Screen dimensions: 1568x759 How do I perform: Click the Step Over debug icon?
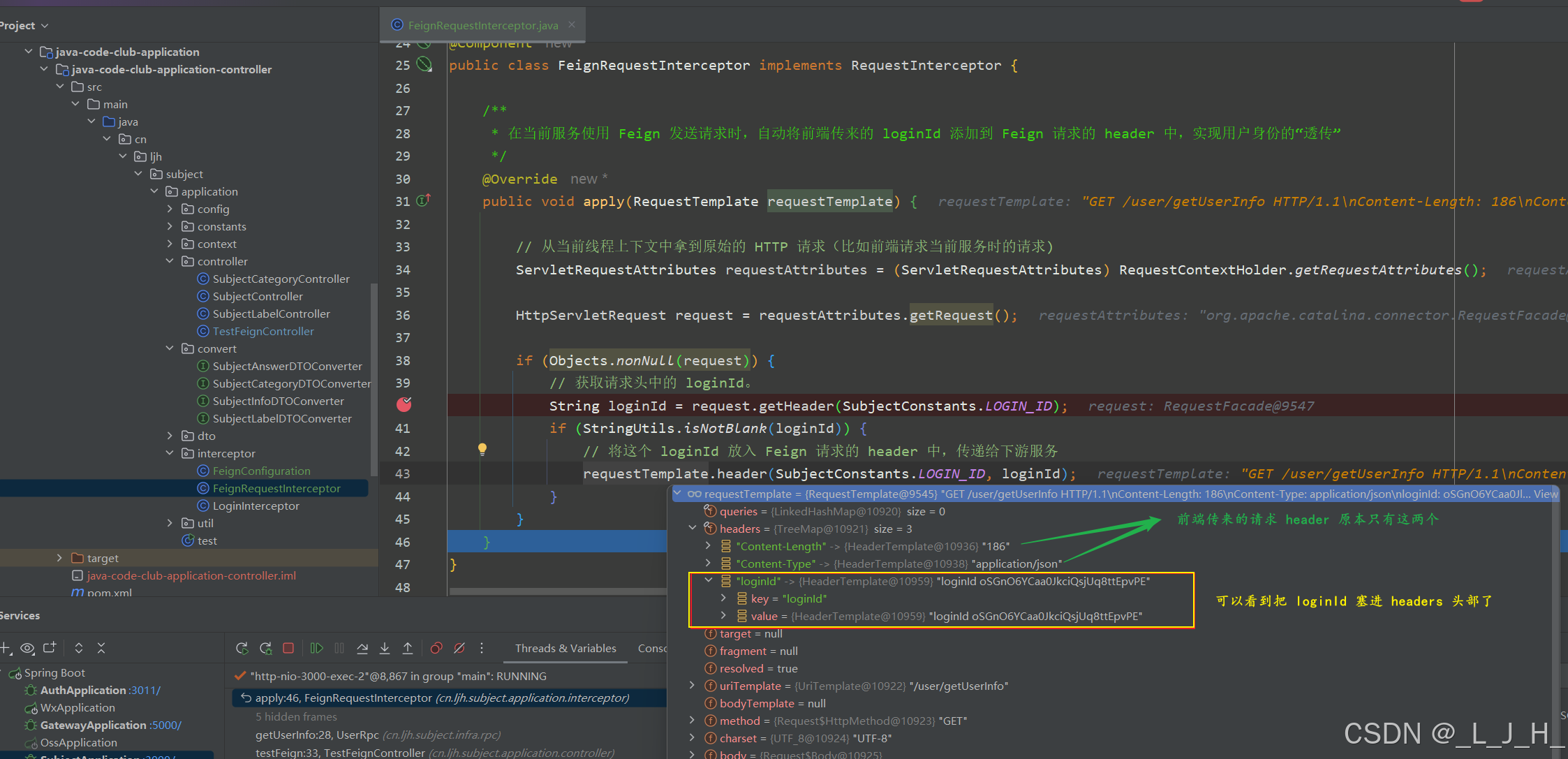362,648
